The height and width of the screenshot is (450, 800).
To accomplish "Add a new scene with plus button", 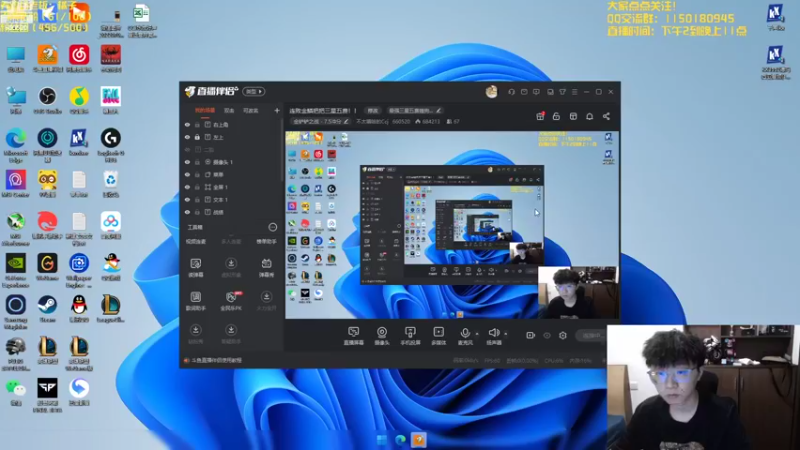I will [277, 110].
